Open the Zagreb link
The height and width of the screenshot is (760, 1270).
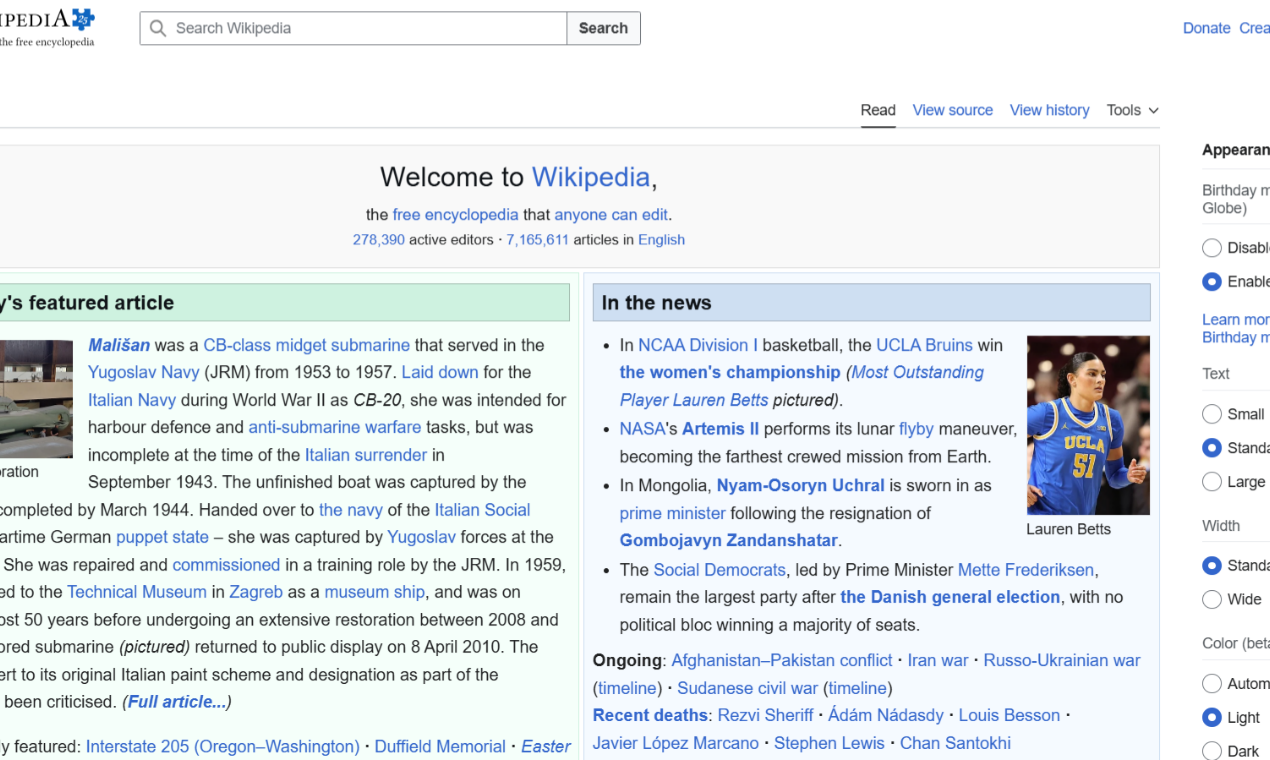(x=256, y=592)
